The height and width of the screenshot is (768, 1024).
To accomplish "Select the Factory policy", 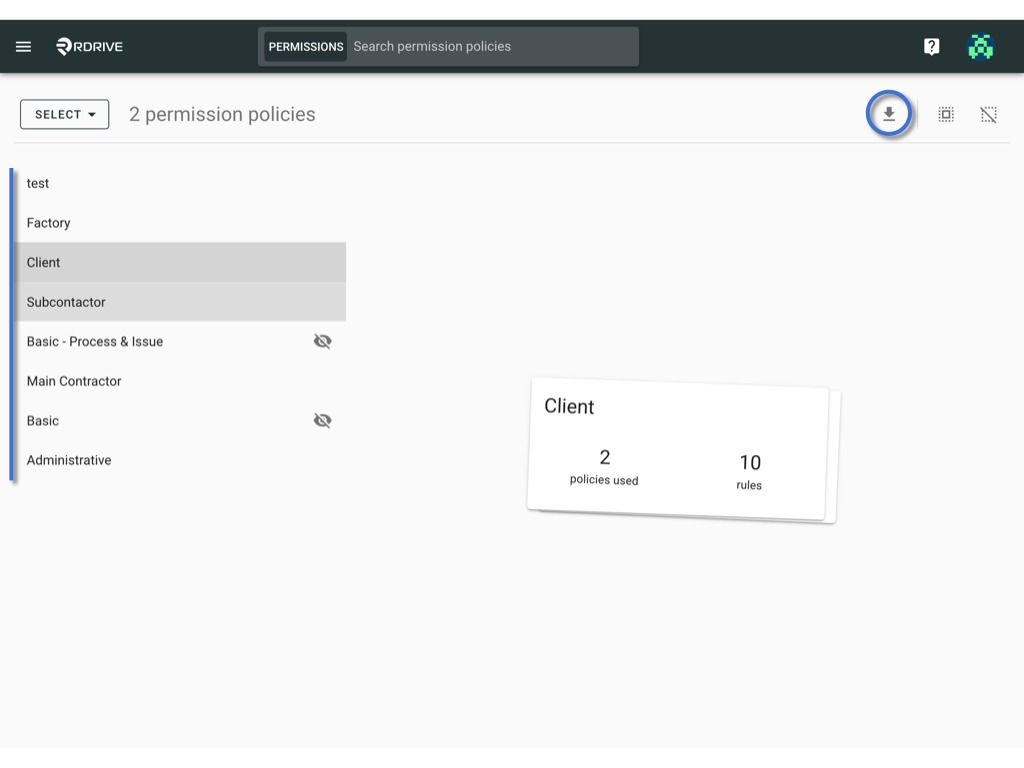I will 180,223.
